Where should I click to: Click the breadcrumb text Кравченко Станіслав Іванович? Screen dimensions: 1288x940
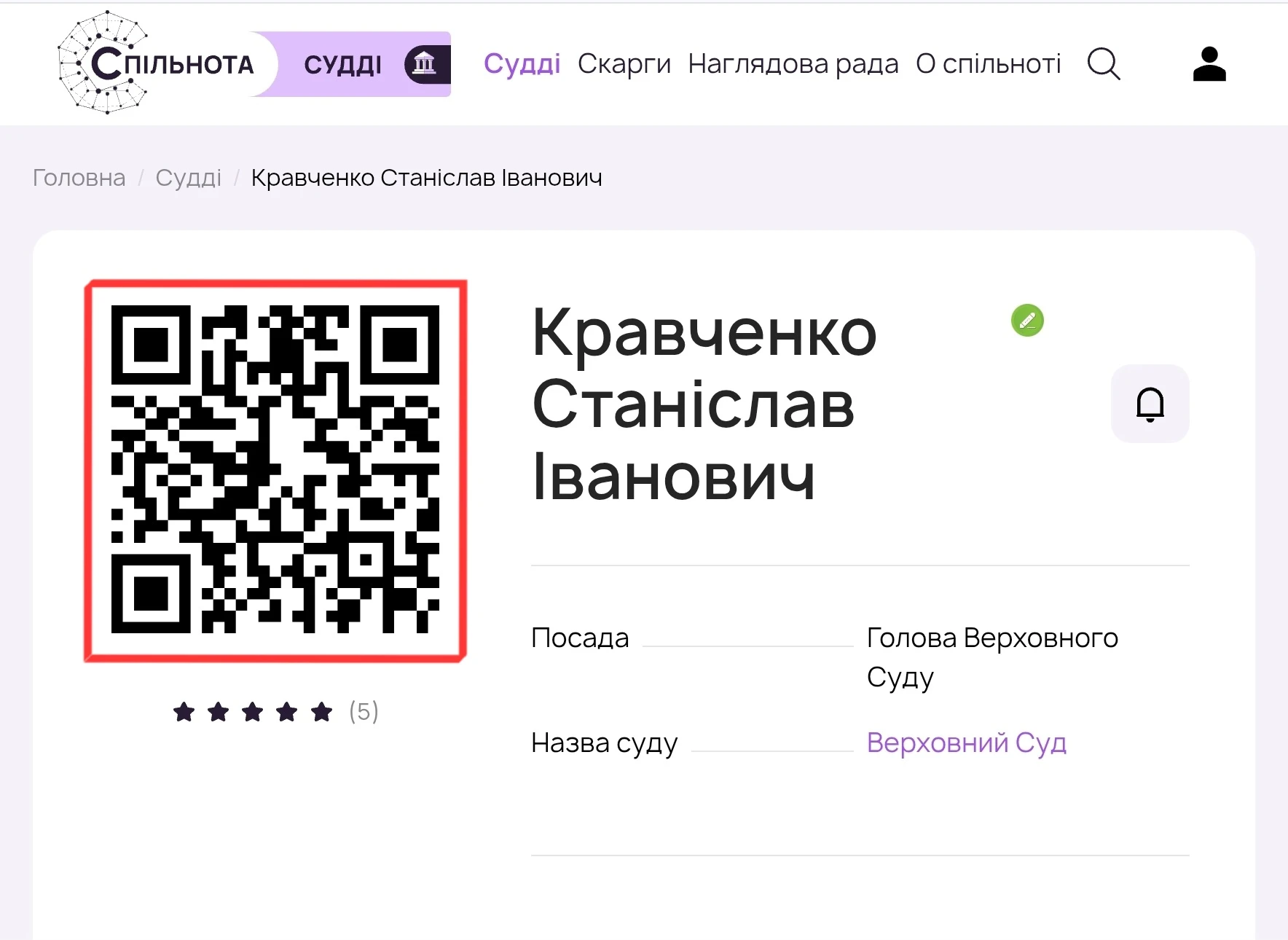(426, 178)
